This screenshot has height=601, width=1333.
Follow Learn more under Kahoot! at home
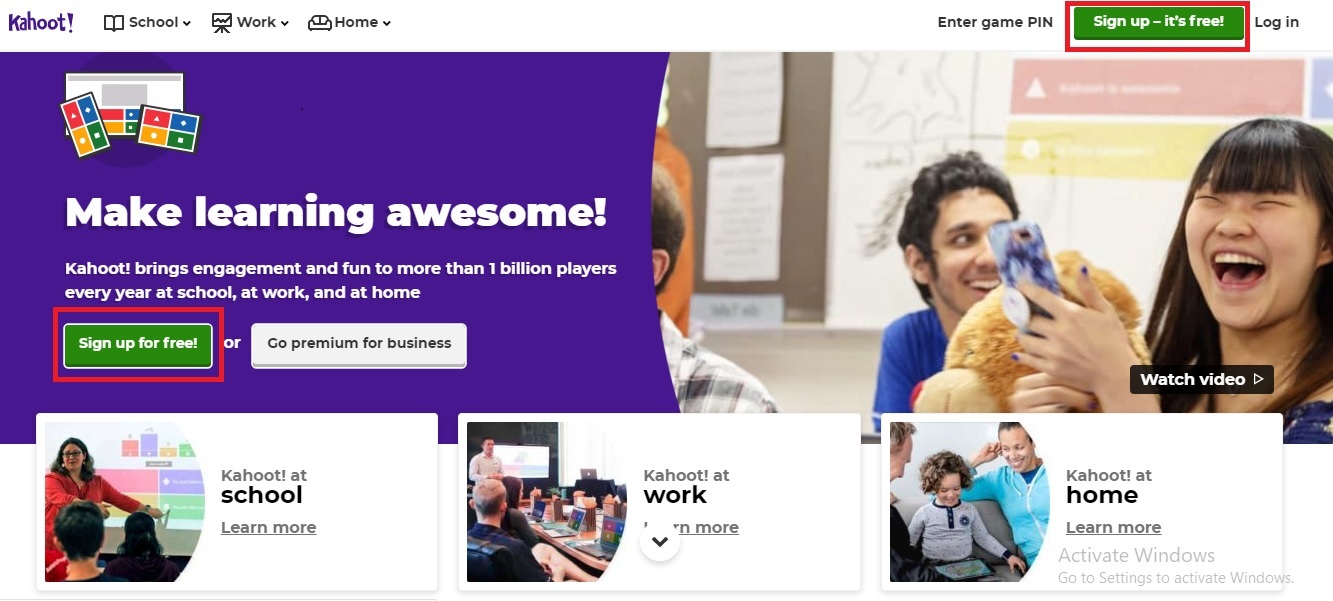coord(1113,527)
